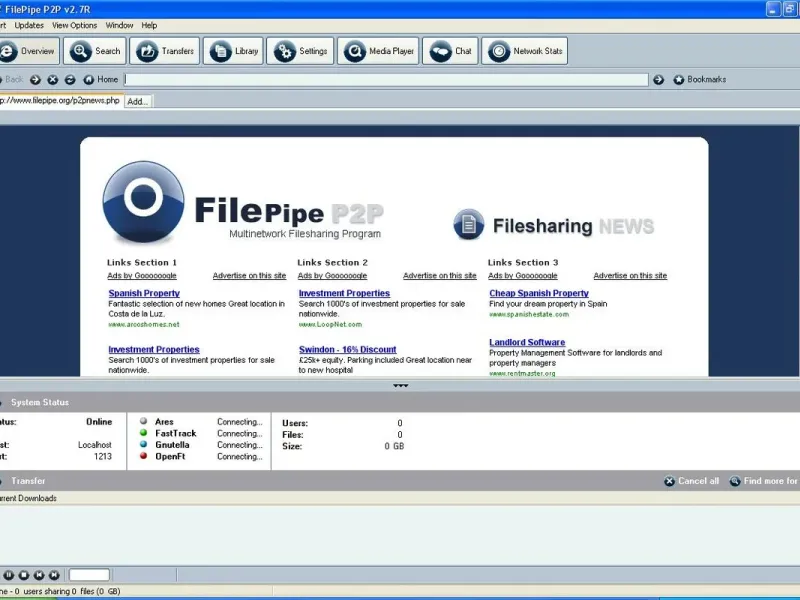Click Cancel all in the Transfer bar

[x=691, y=481]
